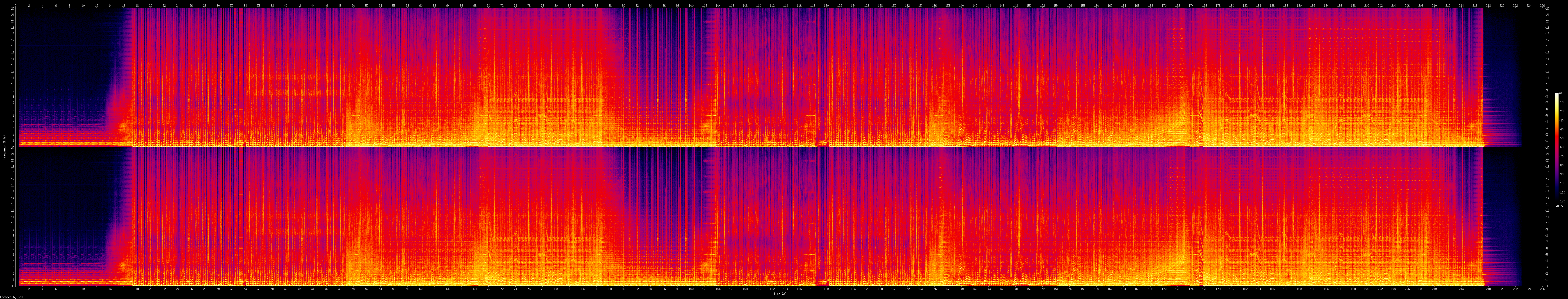Click the 'Created by SoX' text

[12, 297]
